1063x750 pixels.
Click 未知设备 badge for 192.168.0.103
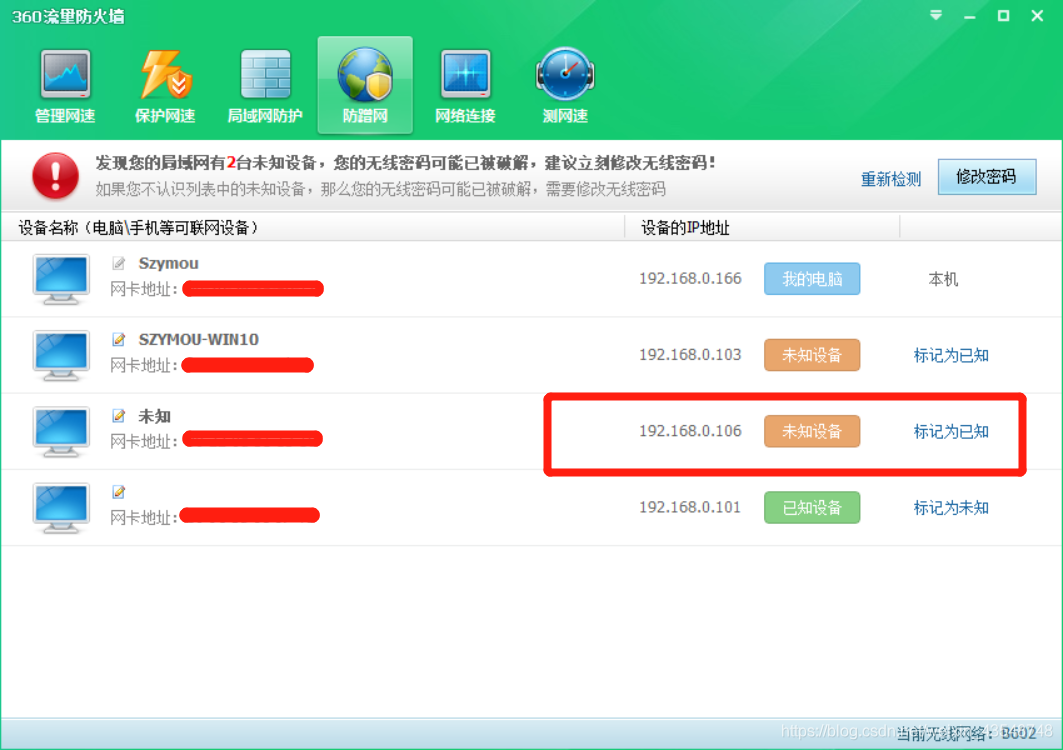[x=811, y=355]
